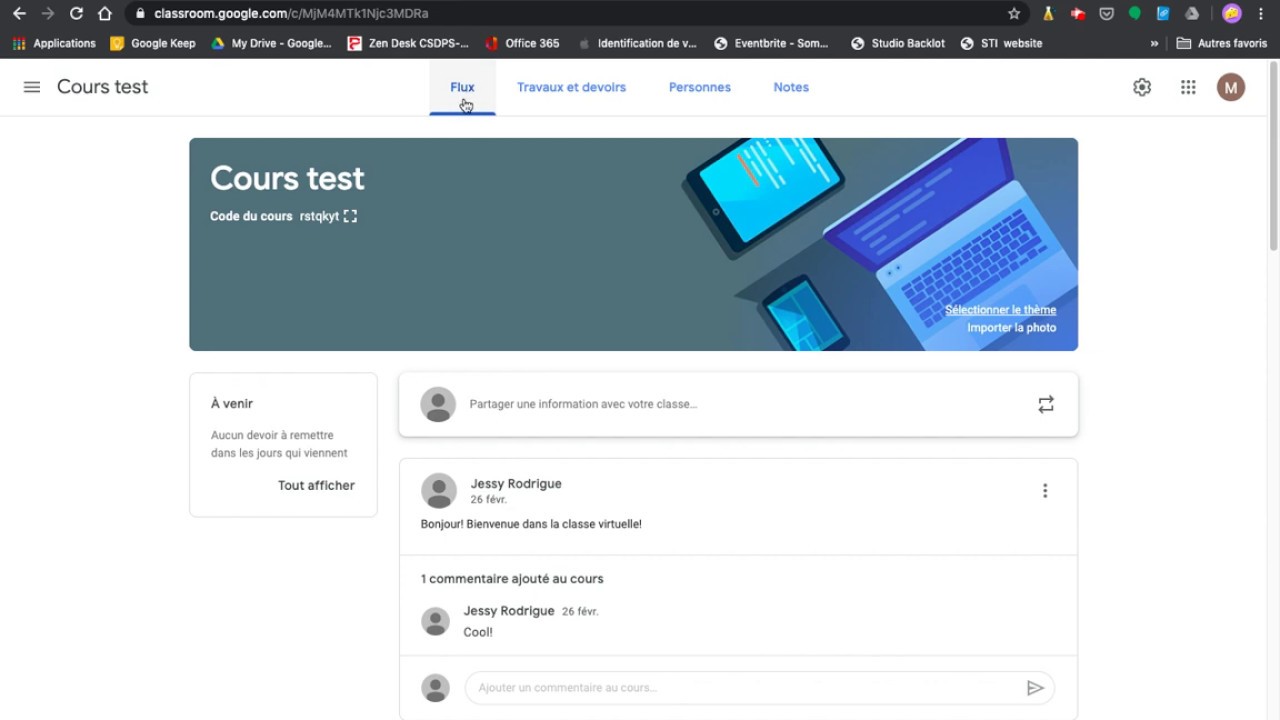The image size is (1280, 720).
Task: Open the Applications bookmark
Action: pyautogui.click(x=54, y=44)
